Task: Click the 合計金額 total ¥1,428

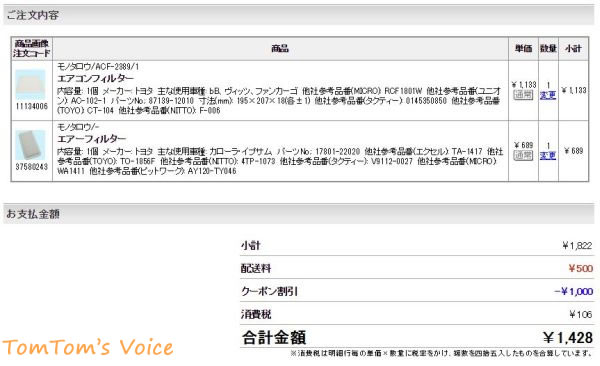Action: 568,338
